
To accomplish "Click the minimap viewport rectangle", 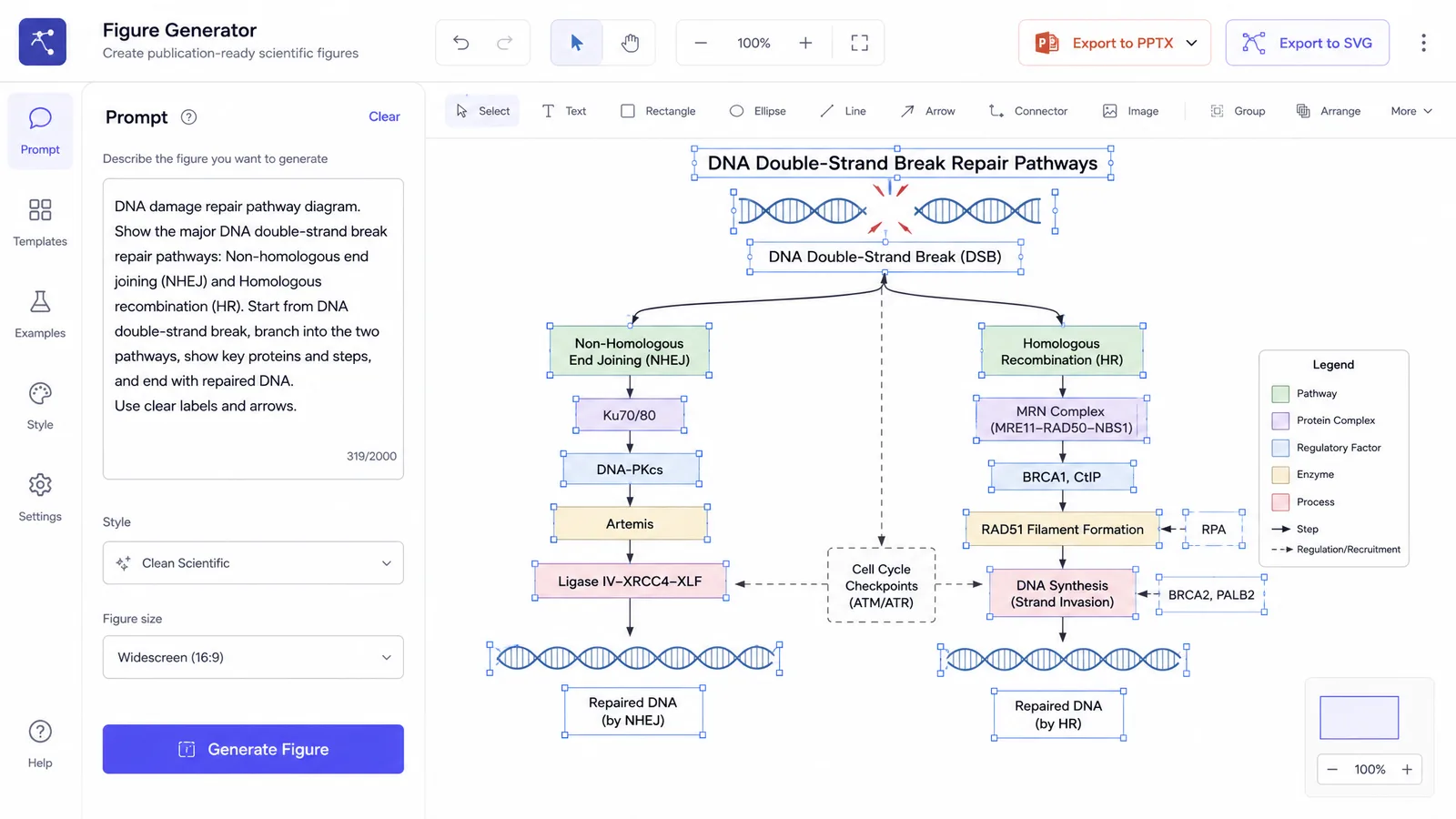I will tap(1359, 718).
